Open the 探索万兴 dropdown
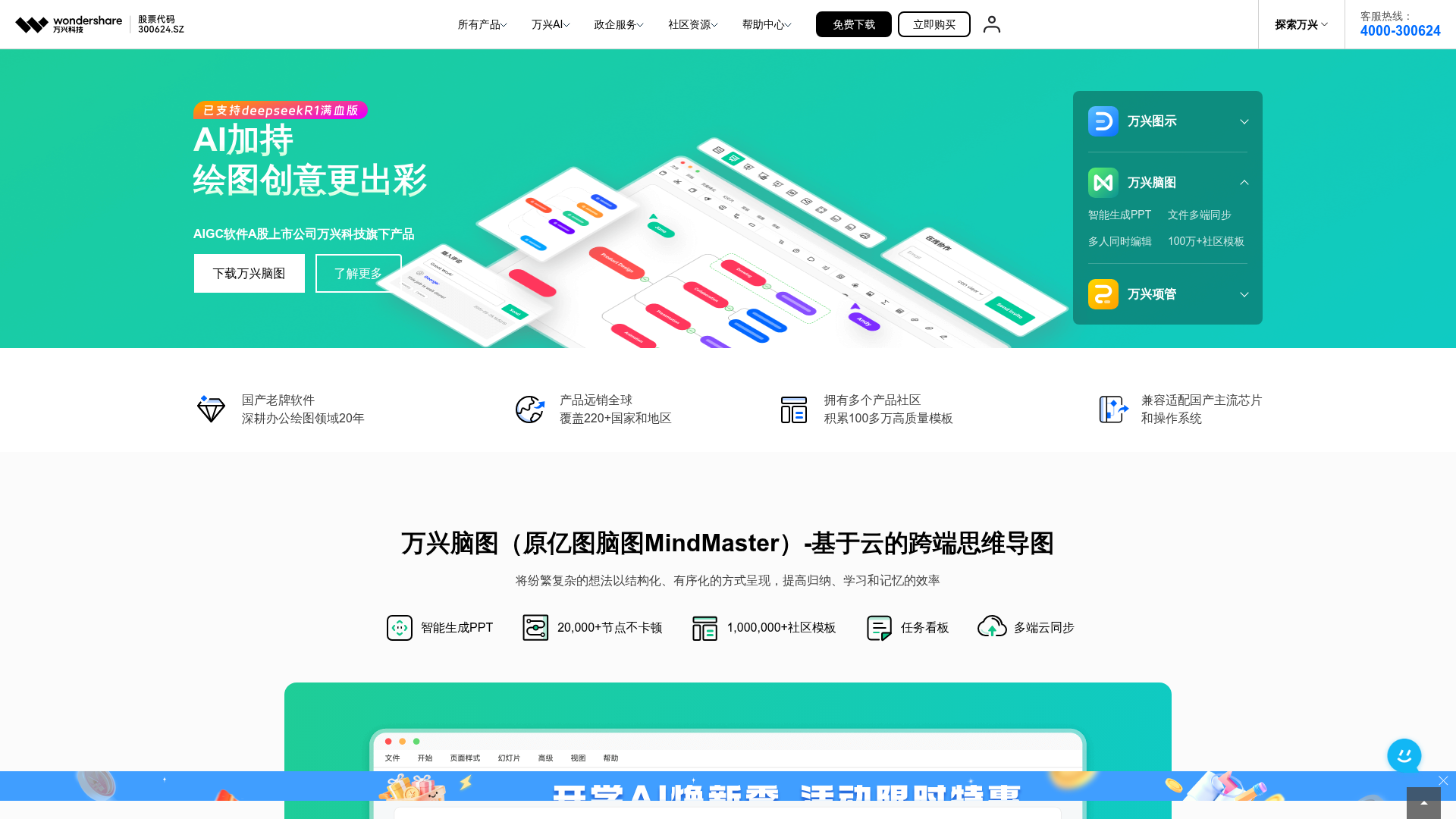Image resolution: width=1456 pixels, height=819 pixels. 1301,24
